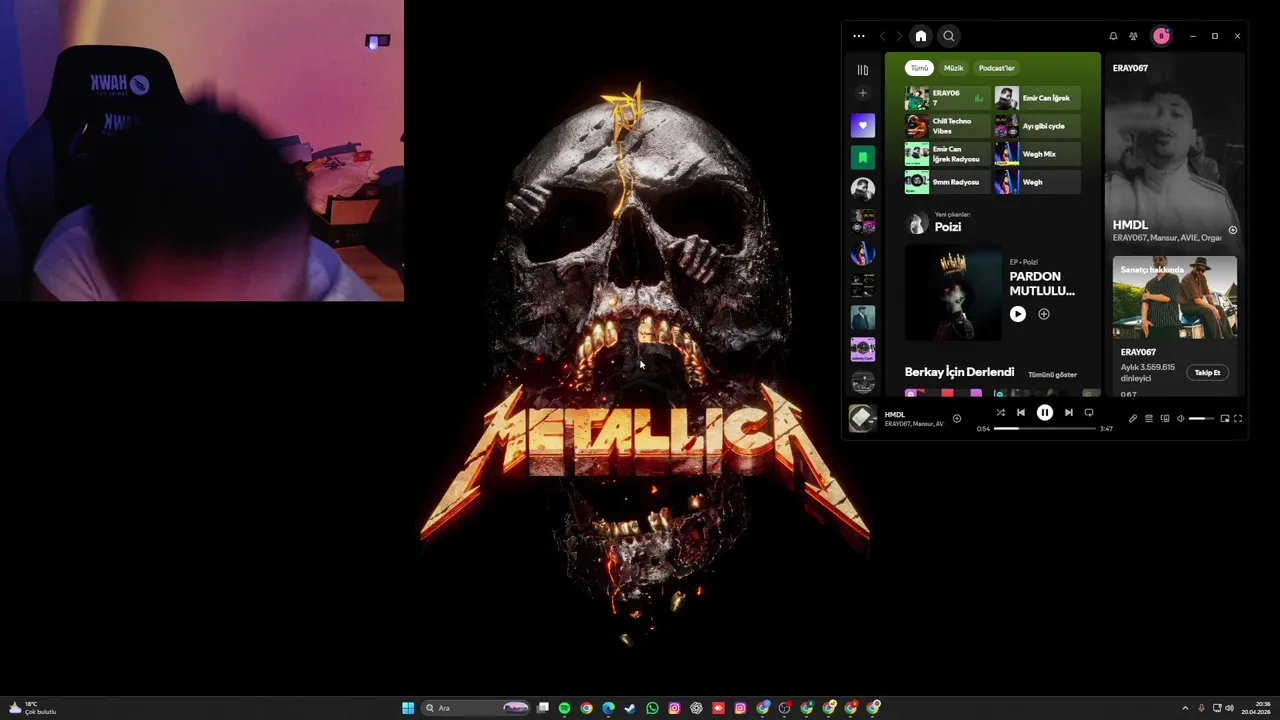The image size is (1280, 720).
Task: Toggle repeat mode
Action: point(1089,412)
